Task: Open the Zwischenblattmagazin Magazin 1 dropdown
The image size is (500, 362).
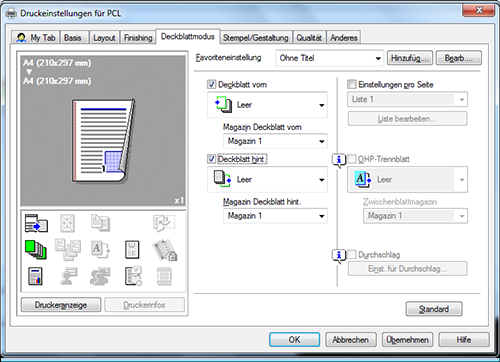Action: point(415,216)
